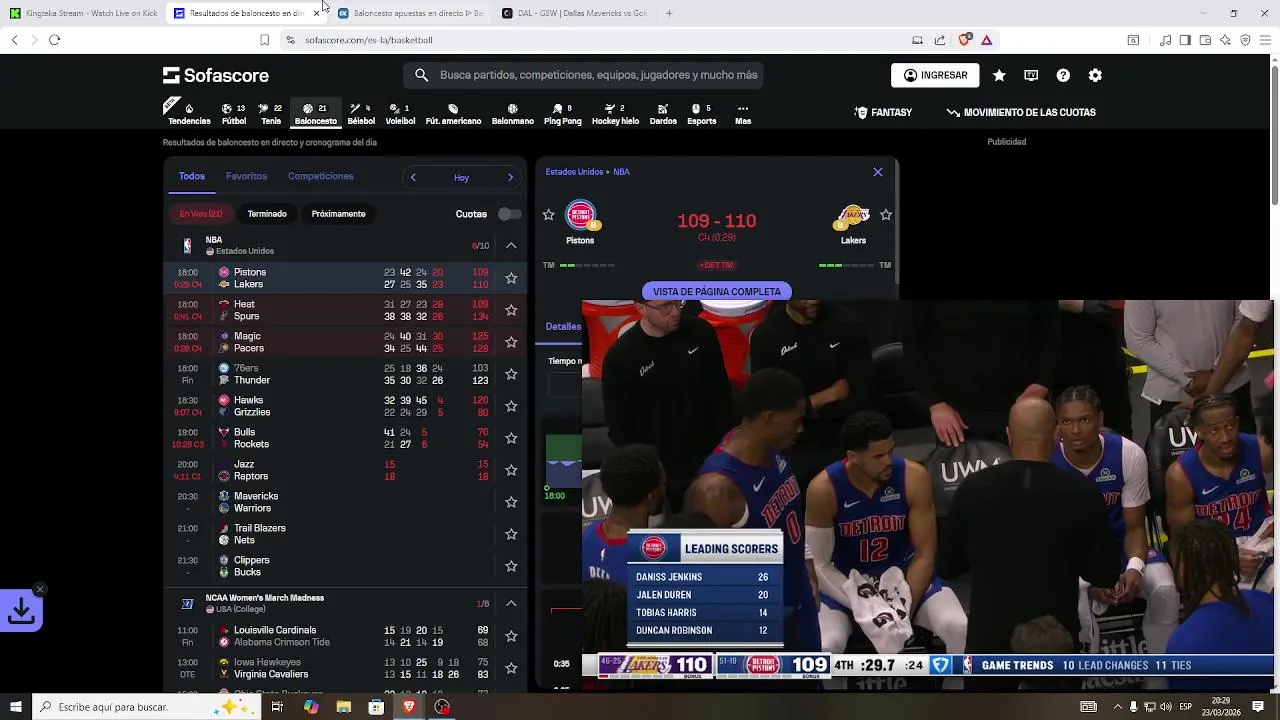This screenshot has width=1280, height=720.
Task: Filter by Terminado matches
Action: point(267,214)
